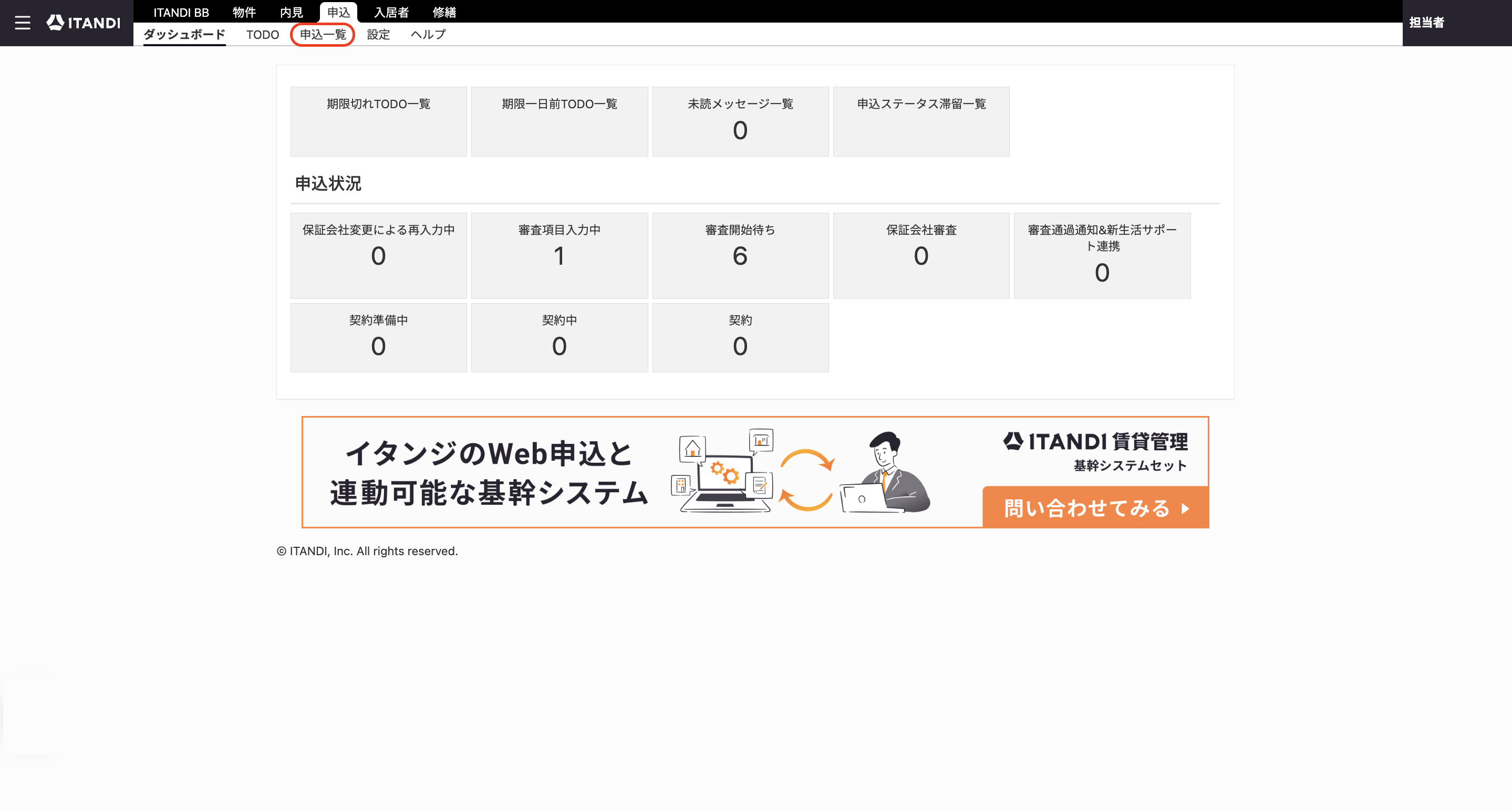The width and height of the screenshot is (1512, 811).
Task: Open the 保証会社変更による再入力中 status card
Action: tap(379, 255)
